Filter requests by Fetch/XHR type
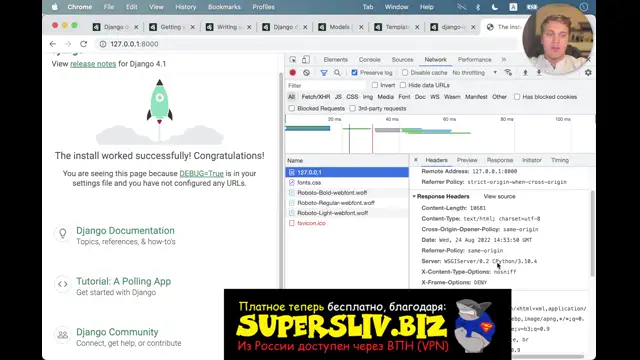 point(316,97)
